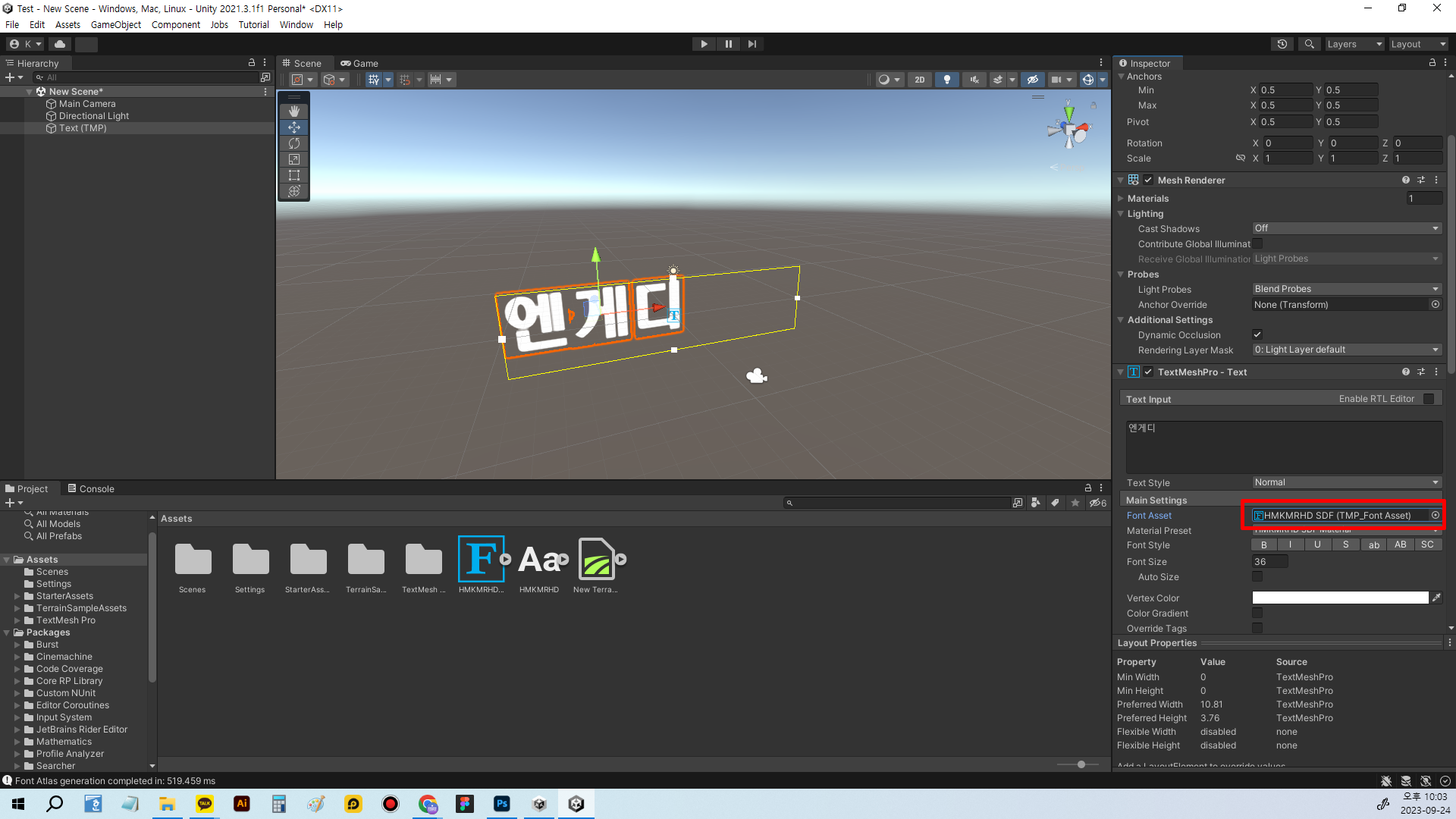The height and width of the screenshot is (819, 1456).
Task: Open the Component menu
Action: tap(176, 24)
